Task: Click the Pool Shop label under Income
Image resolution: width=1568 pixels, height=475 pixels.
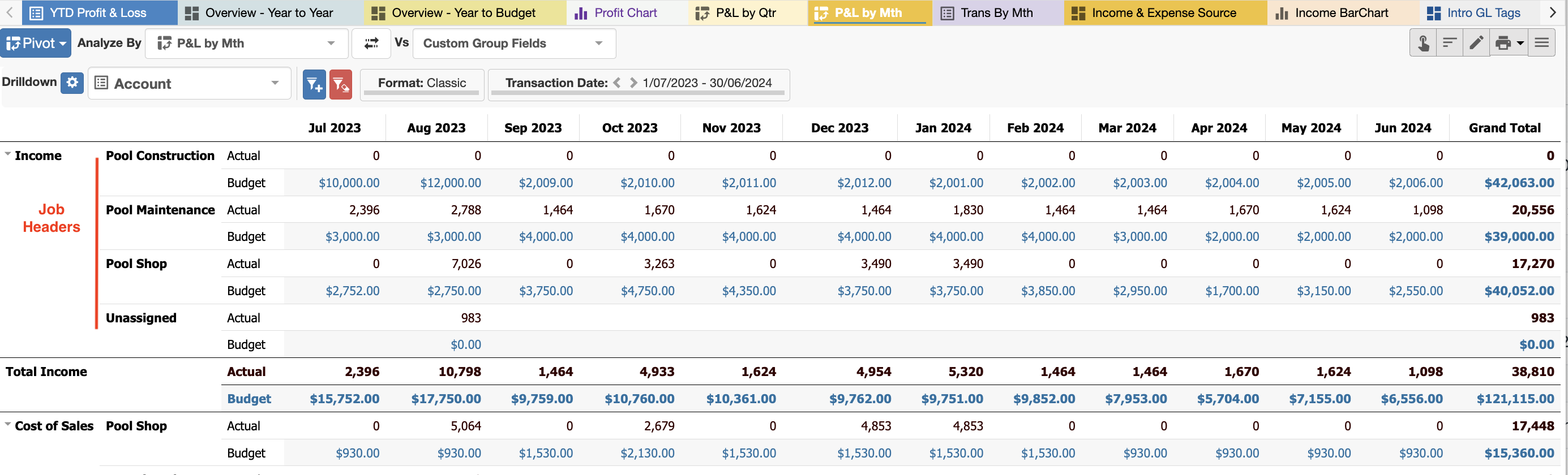Action: click(136, 264)
